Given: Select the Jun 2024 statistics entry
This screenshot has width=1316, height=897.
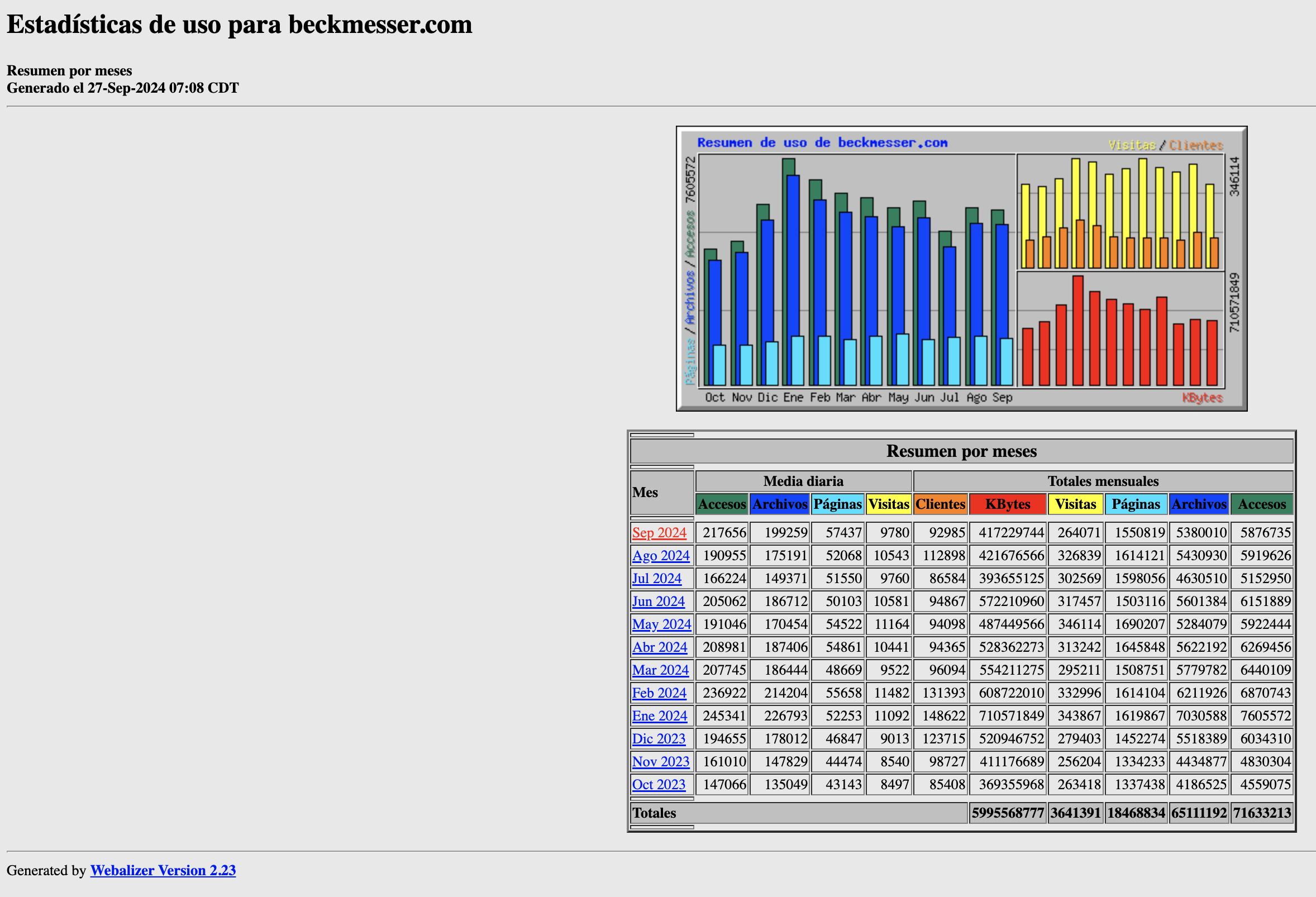Looking at the screenshot, I should 657,600.
